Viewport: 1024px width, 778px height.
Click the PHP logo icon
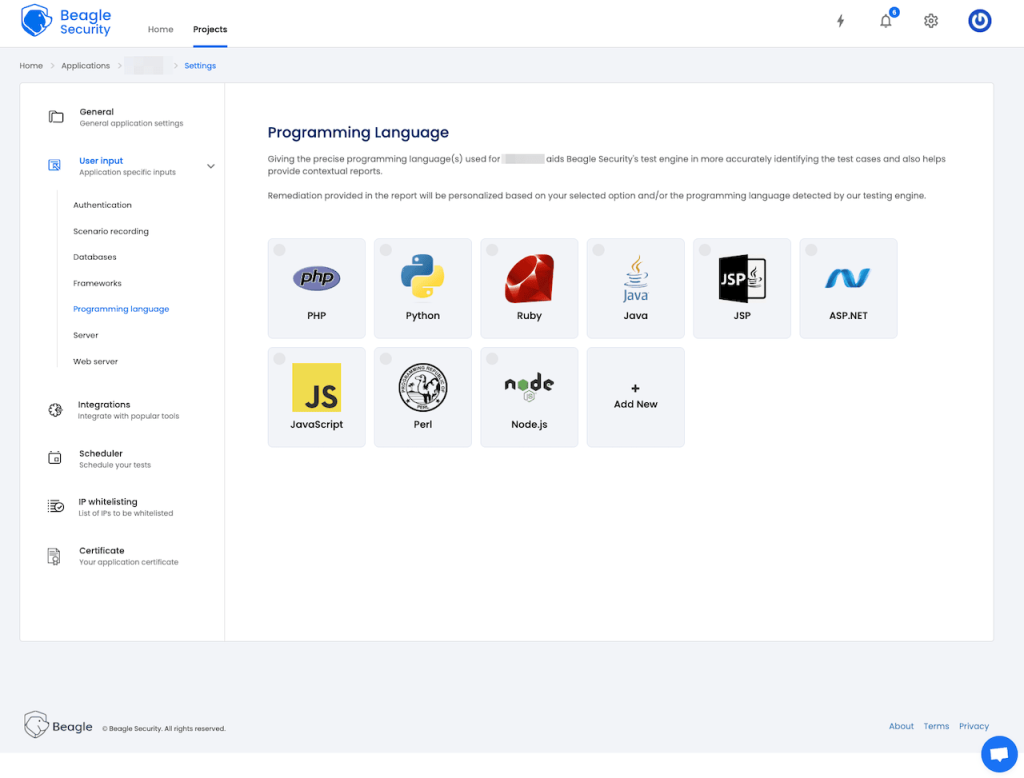coord(316,278)
